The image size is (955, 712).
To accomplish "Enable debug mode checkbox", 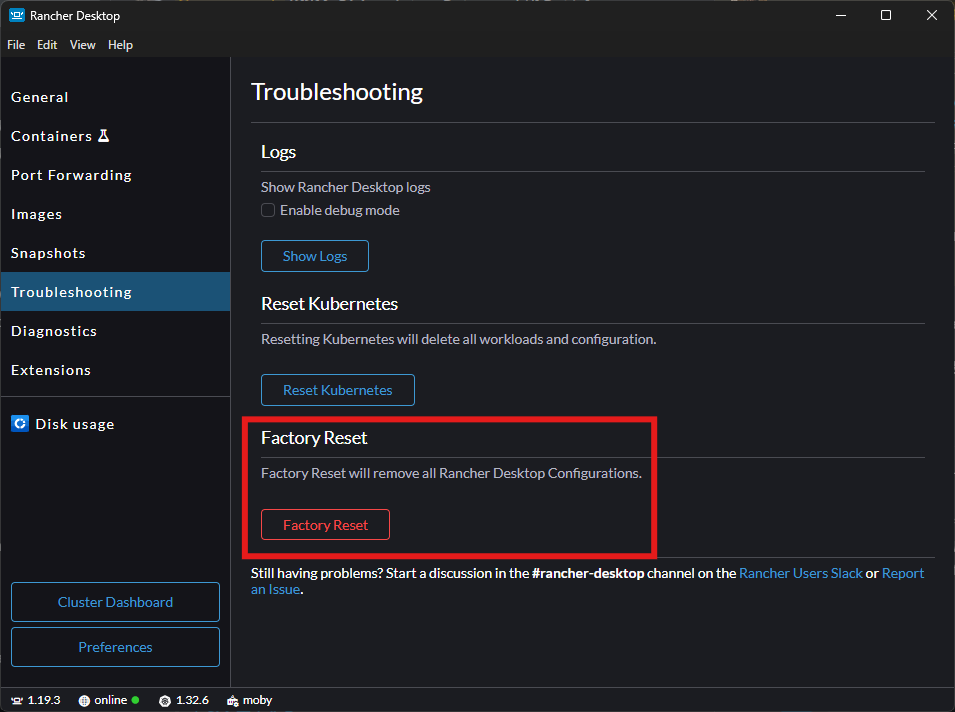I will pyautogui.click(x=268, y=210).
